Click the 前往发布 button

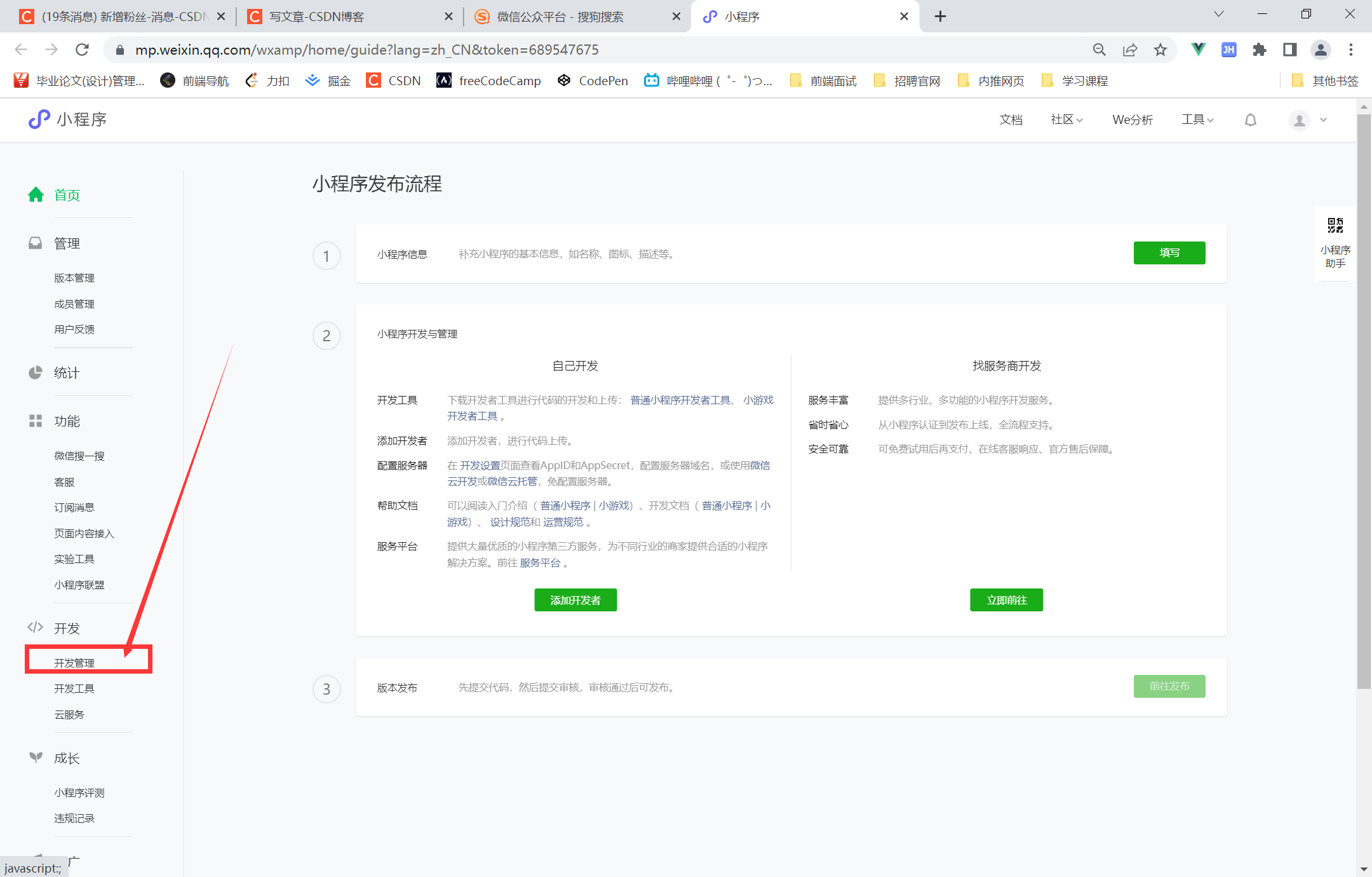(x=1169, y=686)
